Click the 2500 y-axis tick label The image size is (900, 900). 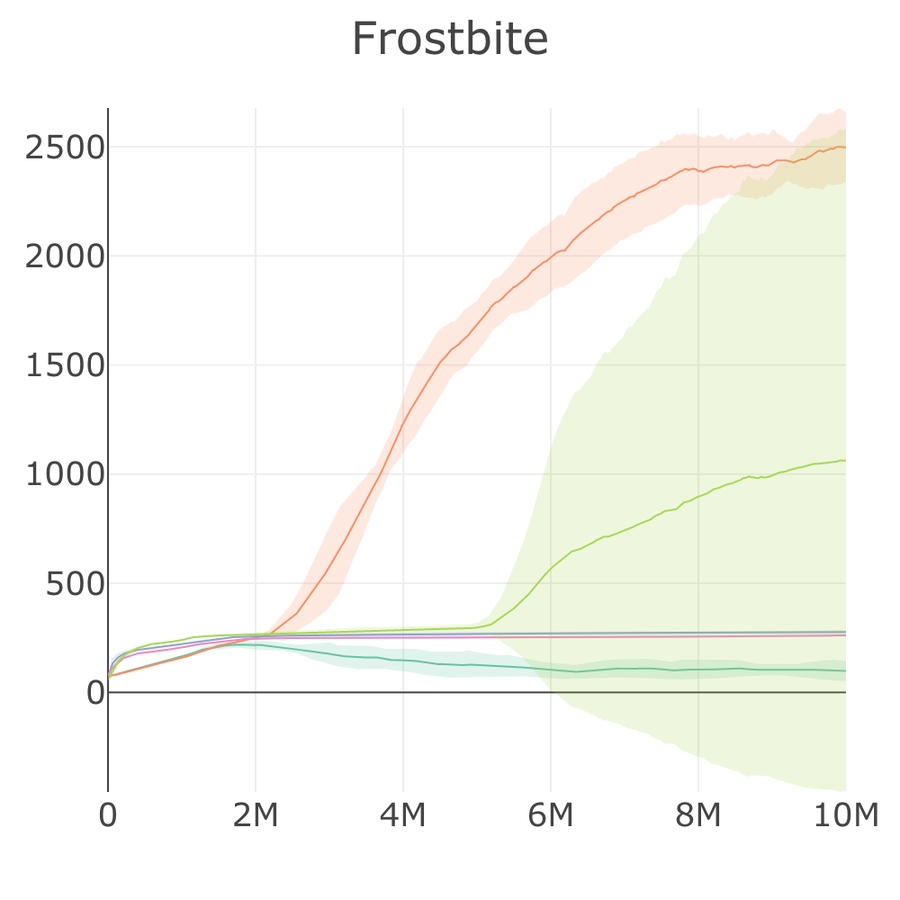pos(65,148)
